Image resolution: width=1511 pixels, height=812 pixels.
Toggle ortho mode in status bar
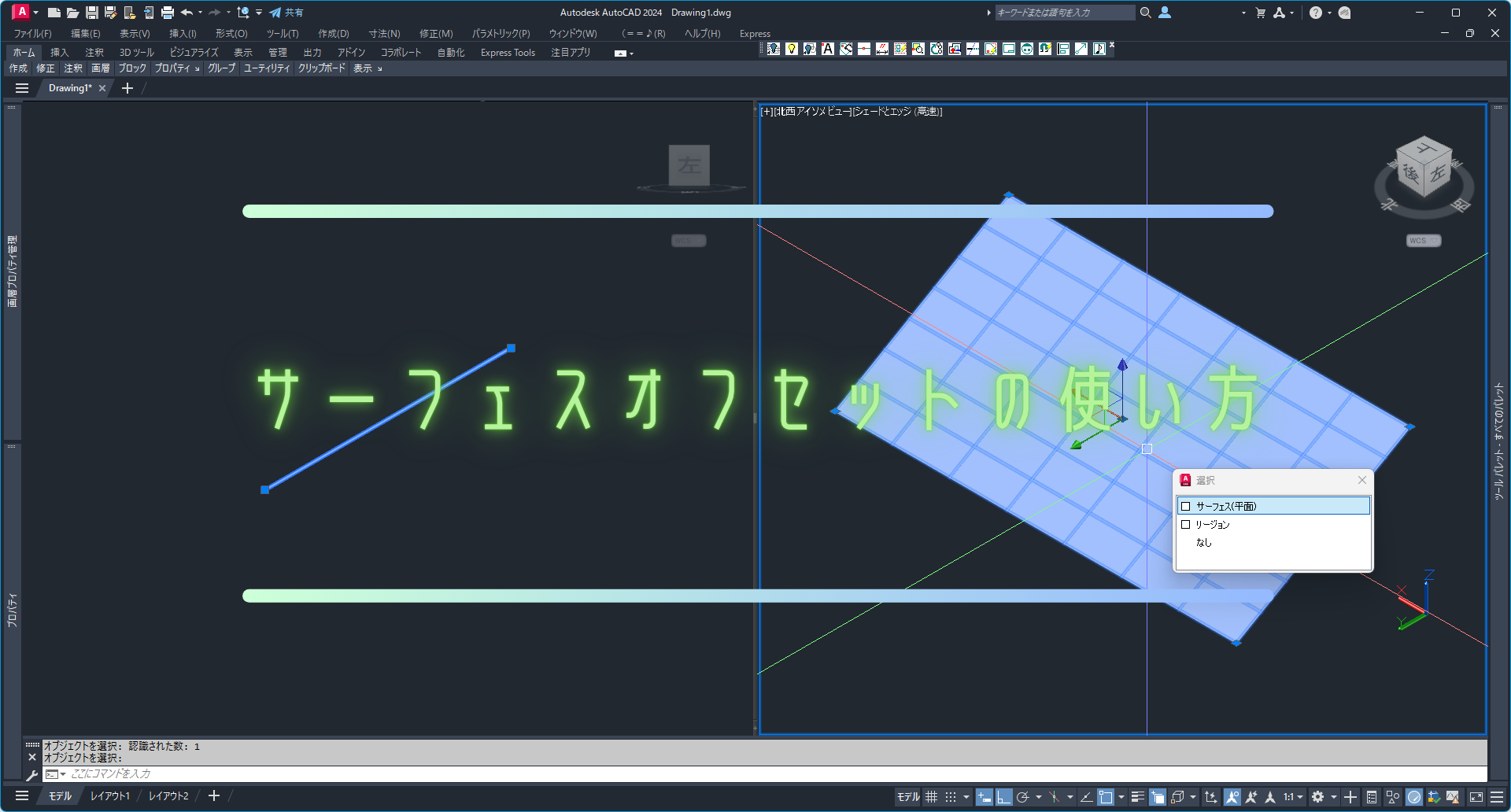(1003, 797)
